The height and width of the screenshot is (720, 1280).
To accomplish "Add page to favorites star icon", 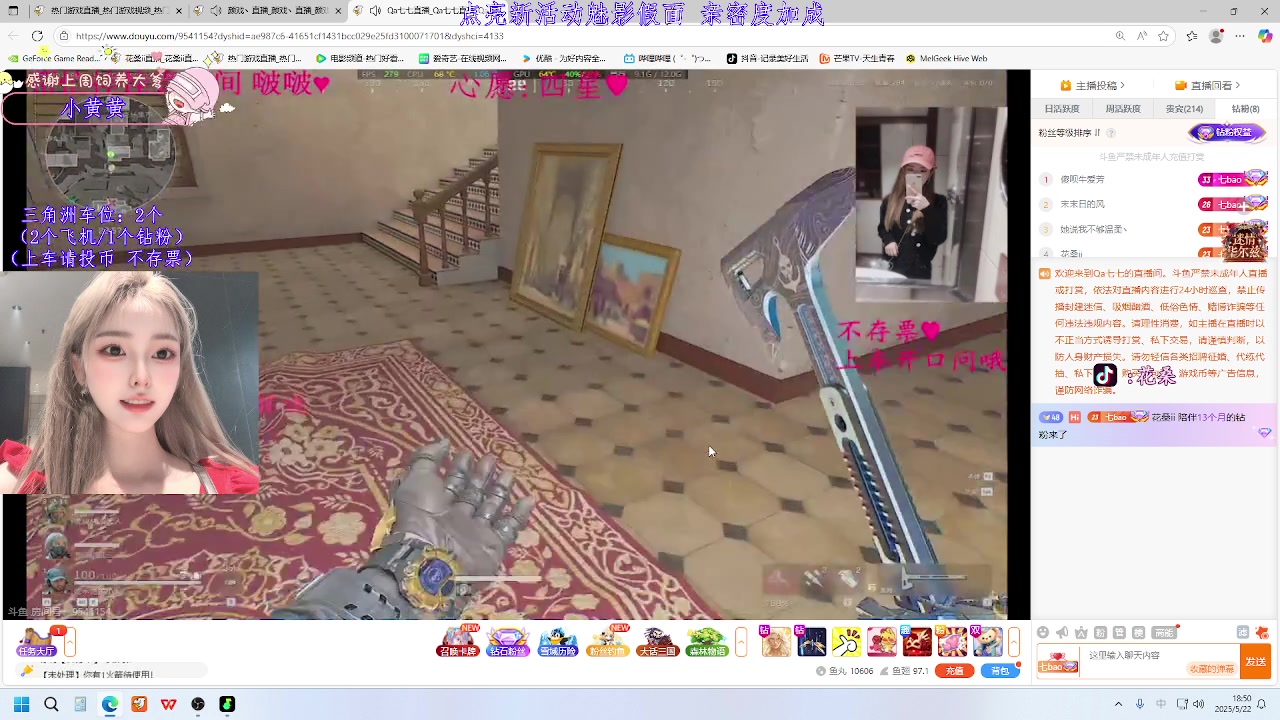I will click(1164, 36).
